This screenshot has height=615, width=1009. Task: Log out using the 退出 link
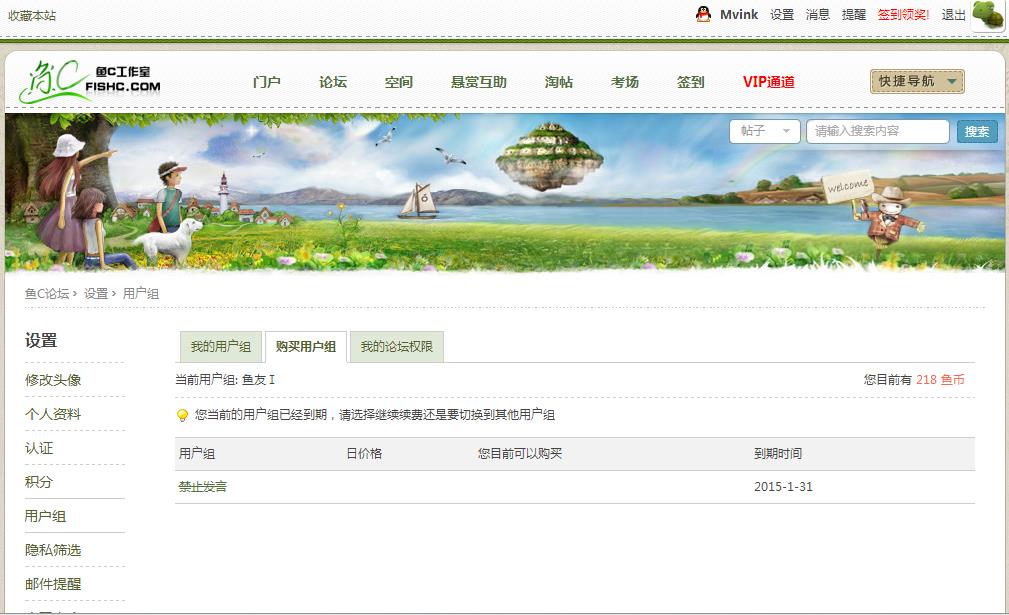953,15
